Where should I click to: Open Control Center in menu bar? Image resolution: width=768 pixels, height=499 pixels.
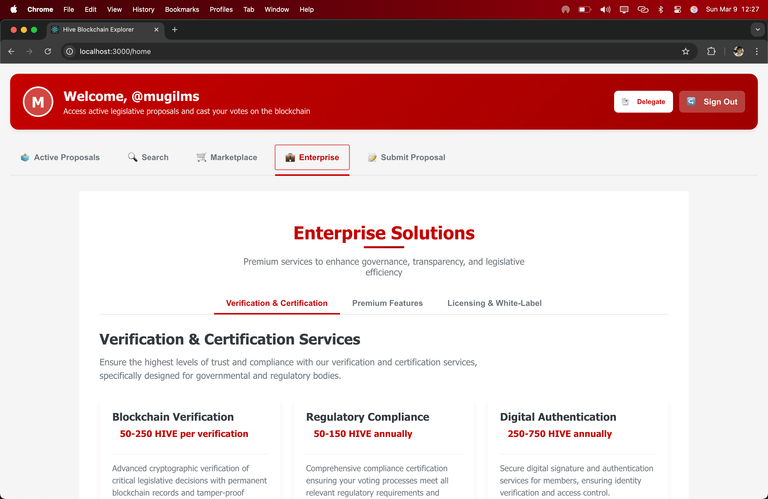[x=677, y=9]
